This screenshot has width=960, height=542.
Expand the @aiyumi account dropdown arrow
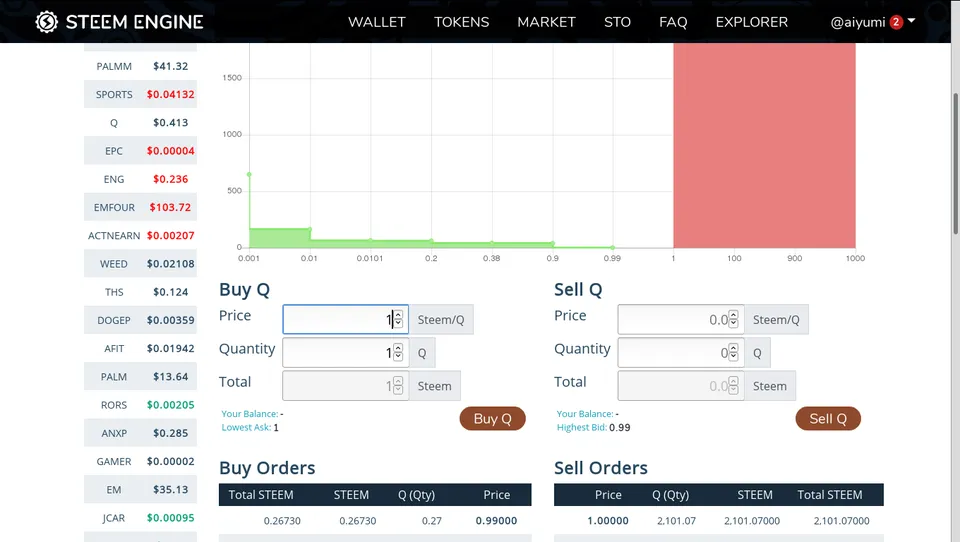pos(912,21)
